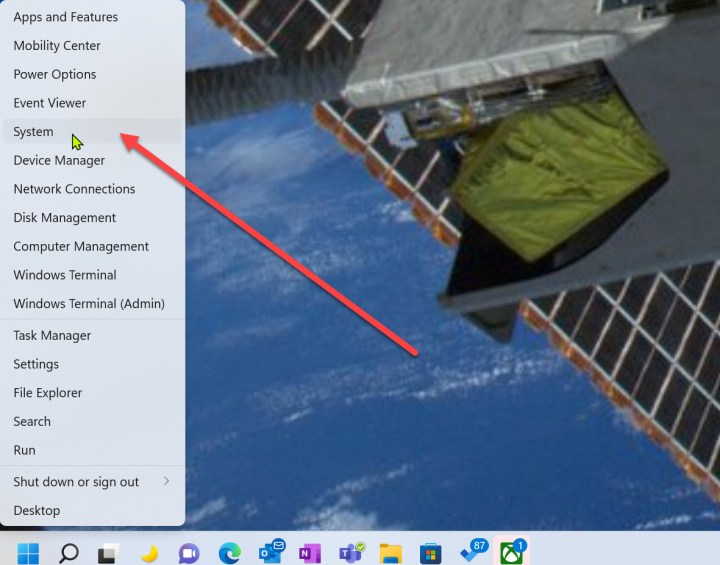Image resolution: width=720 pixels, height=565 pixels.
Task: Launch Microsoft Edge from taskbar
Action: pos(229,552)
